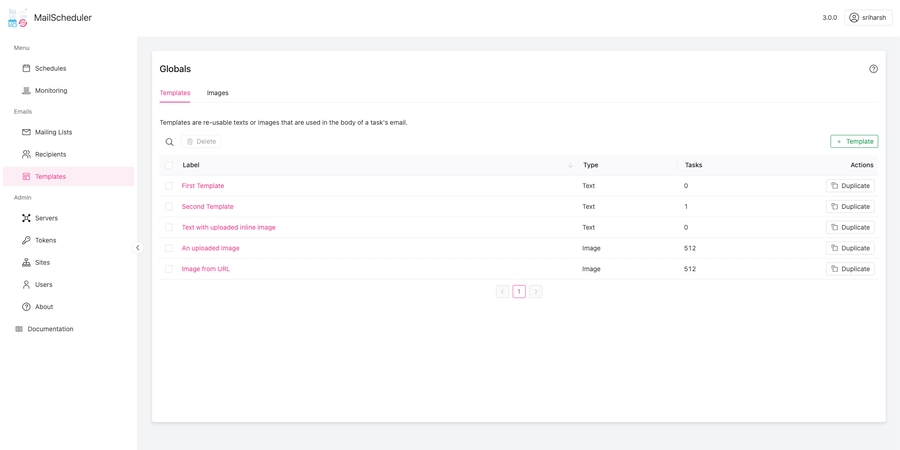Image resolution: width=900 pixels, height=450 pixels.
Task: Open the Second Template link
Action: click(207, 207)
